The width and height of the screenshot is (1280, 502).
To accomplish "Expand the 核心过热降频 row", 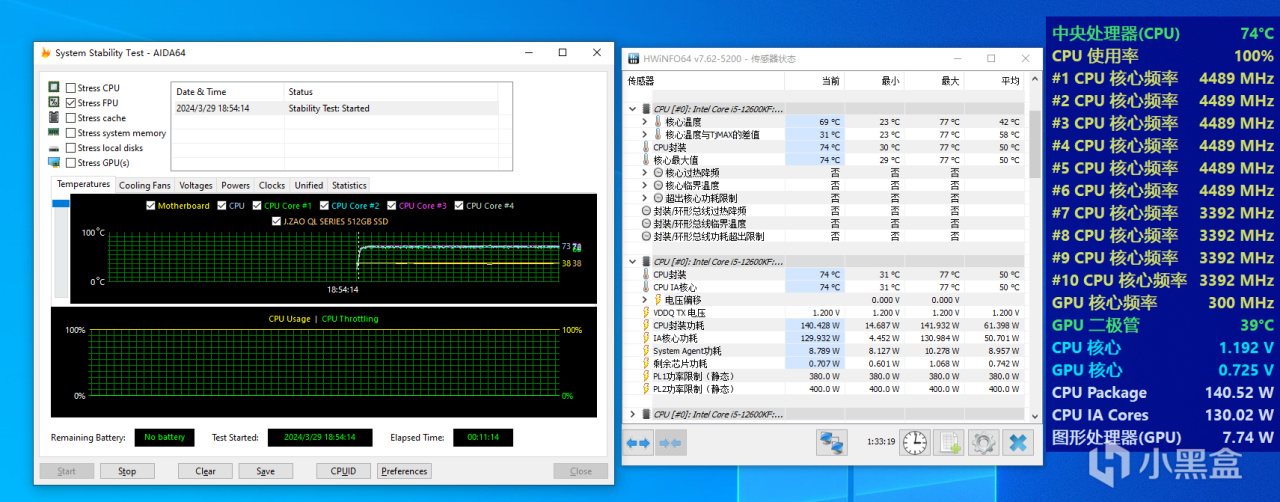I will point(645,172).
